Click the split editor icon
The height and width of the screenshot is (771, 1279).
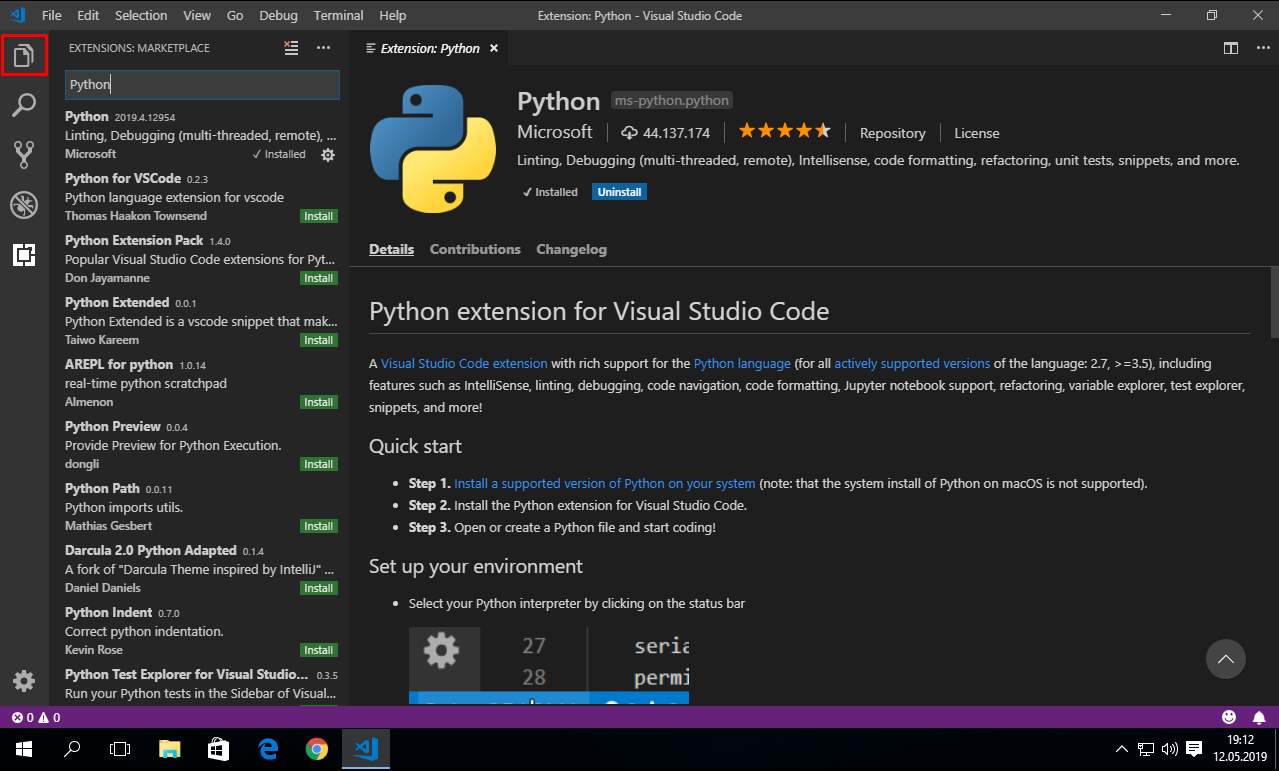click(x=1231, y=48)
